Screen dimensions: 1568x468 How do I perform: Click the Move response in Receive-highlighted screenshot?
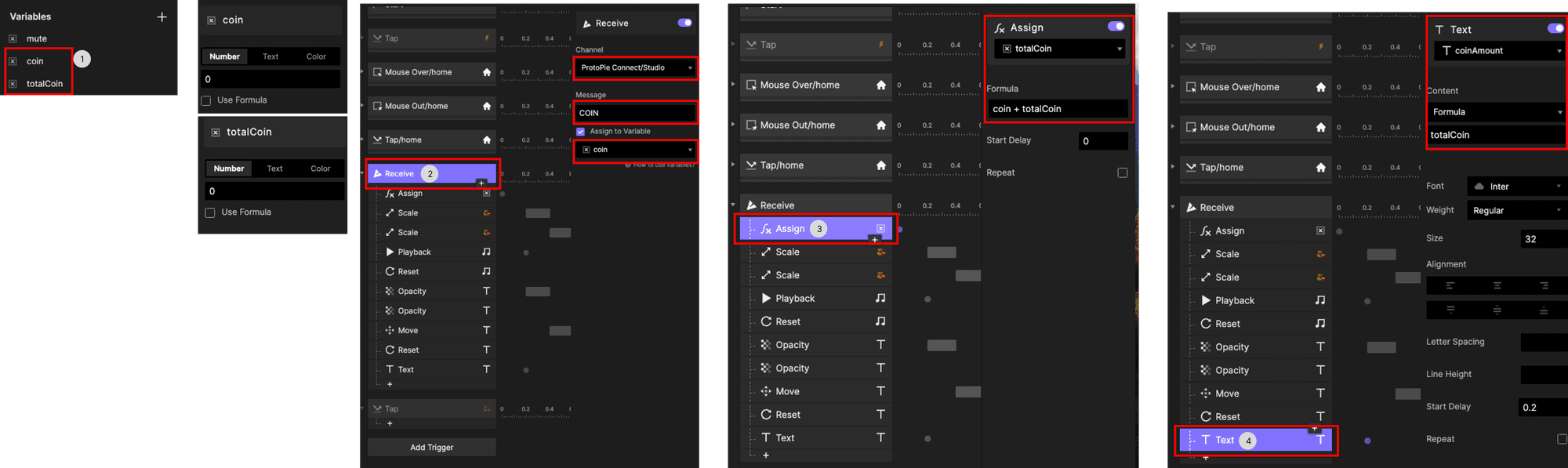pos(408,330)
